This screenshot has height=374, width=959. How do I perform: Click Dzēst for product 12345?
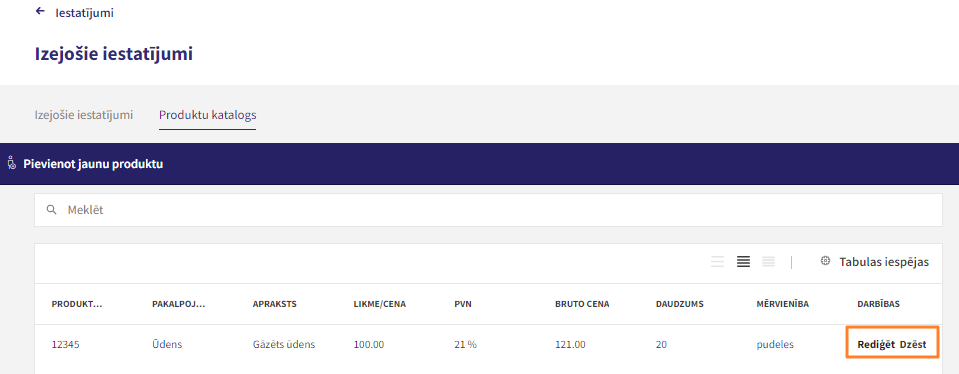tap(913, 345)
